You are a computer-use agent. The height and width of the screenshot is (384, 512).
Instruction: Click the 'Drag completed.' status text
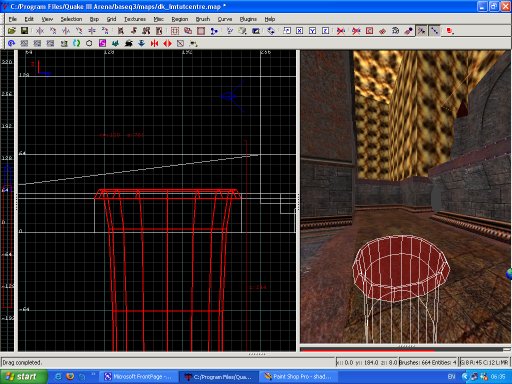[x=22, y=362]
